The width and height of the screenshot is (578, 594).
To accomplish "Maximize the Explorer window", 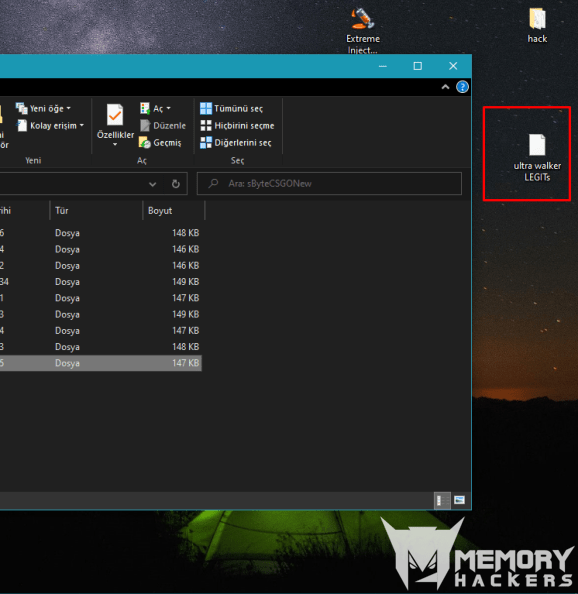I will click(x=417, y=66).
